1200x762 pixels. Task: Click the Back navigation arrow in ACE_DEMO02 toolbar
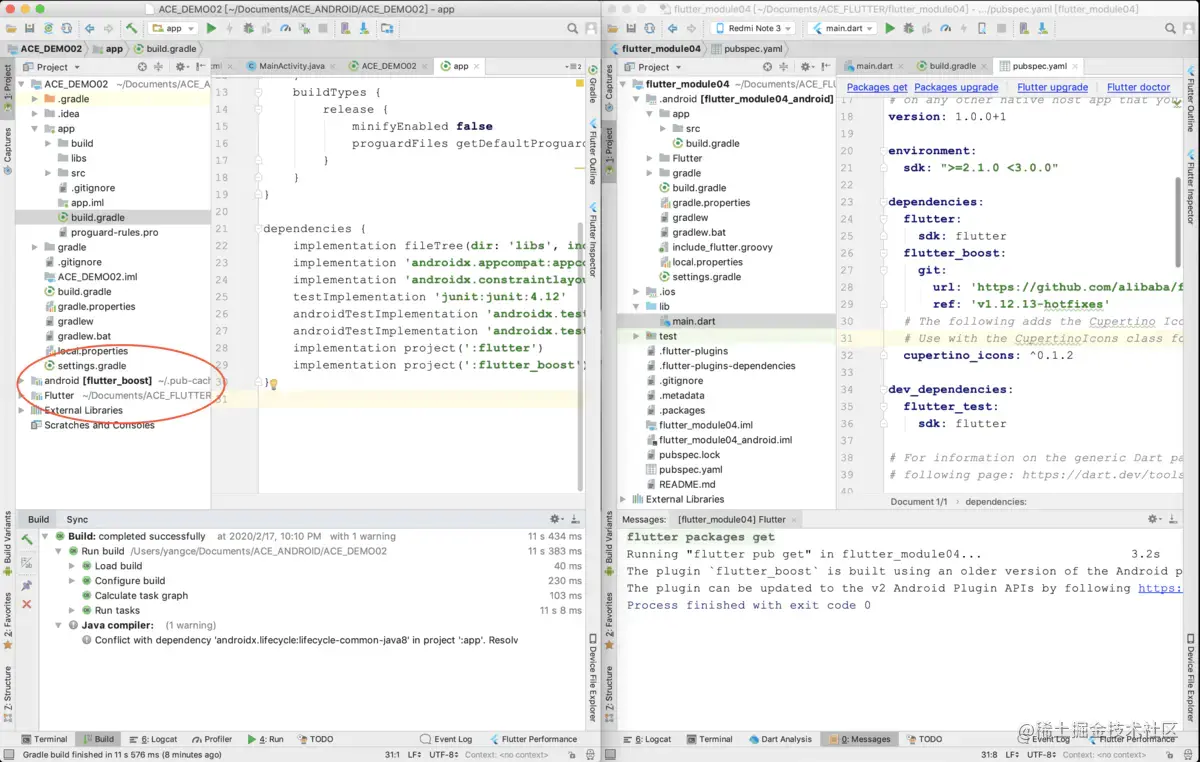tap(90, 28)
